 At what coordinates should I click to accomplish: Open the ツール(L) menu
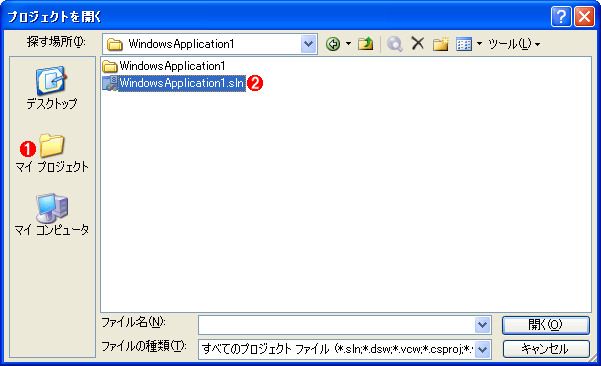pyautogui.click(x=514, y=44)
